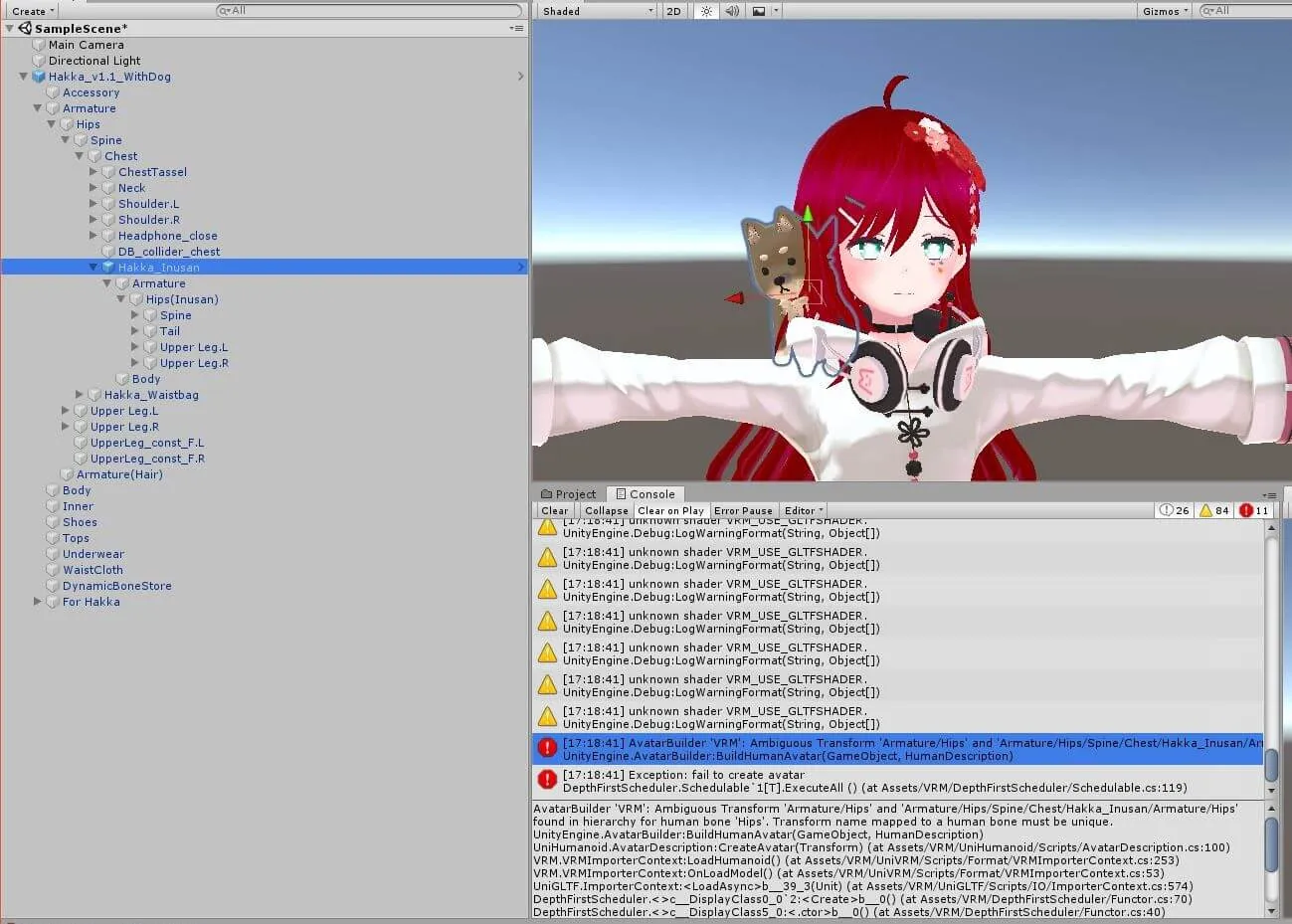The image size is (1292, 924).
Task: Expand the Headphone_close node
Action: click(93, 236)
